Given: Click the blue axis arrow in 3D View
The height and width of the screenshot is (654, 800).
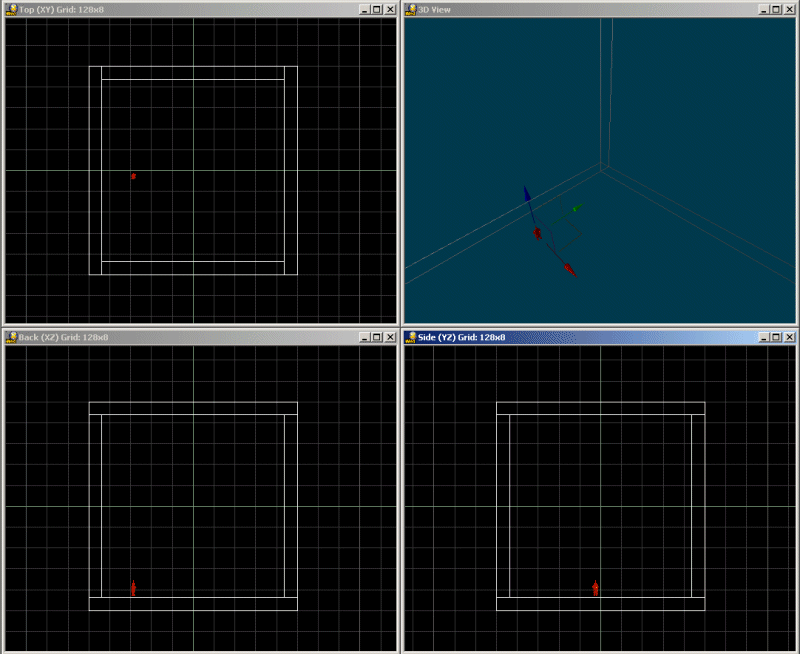Looking at the screenshot, I should pos(527,195).
